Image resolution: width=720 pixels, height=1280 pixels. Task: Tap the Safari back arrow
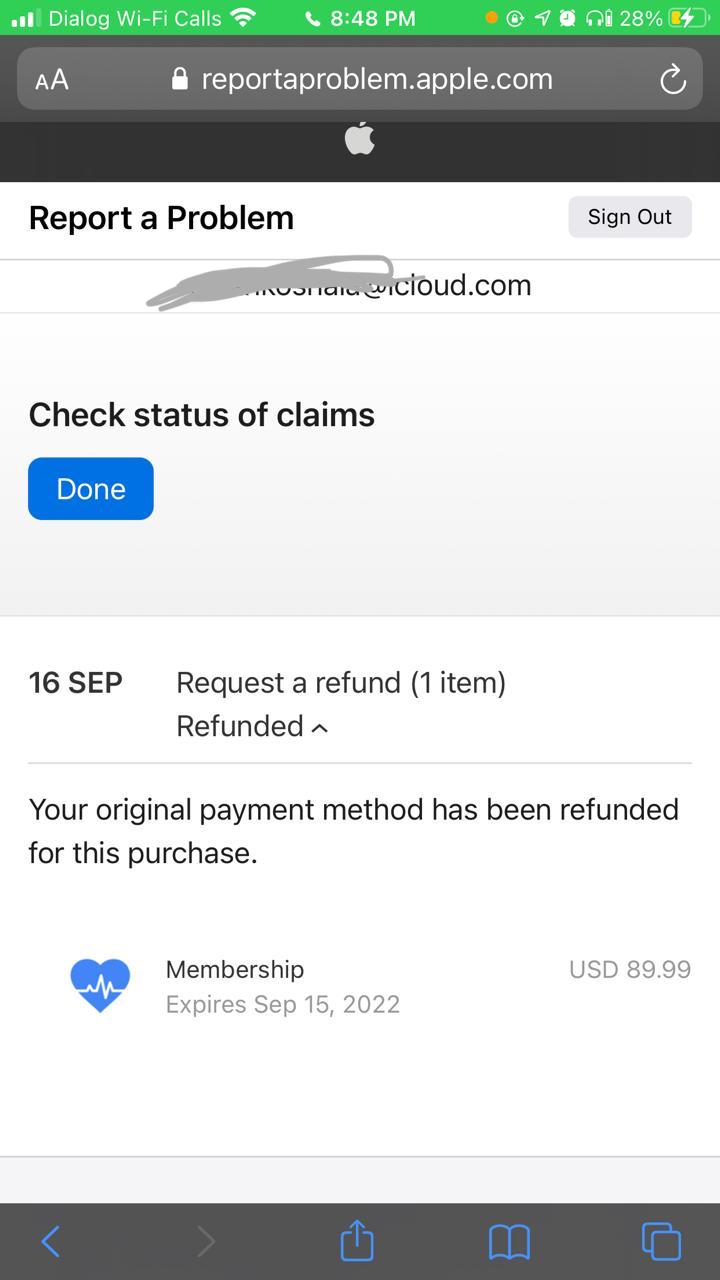(51, 1241)
